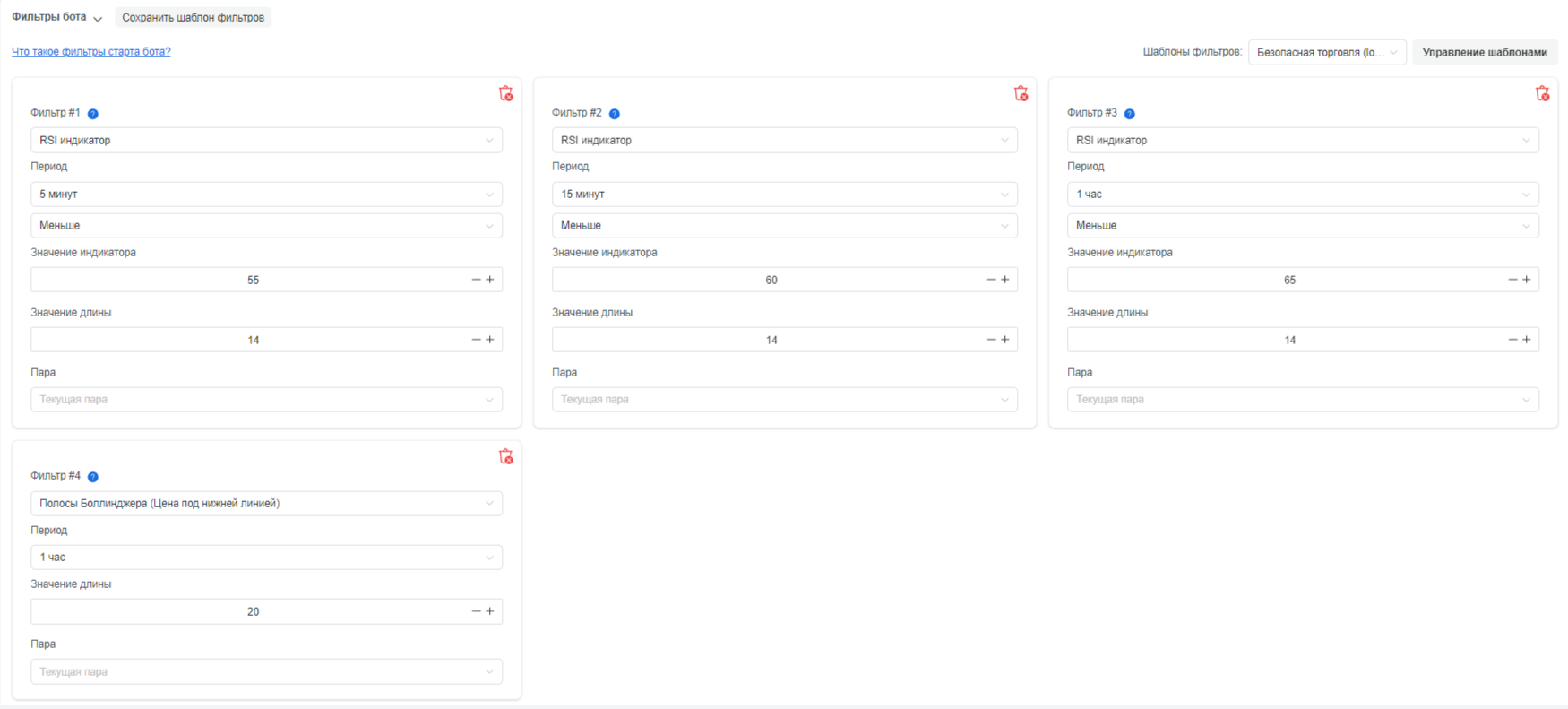Screen dimensions: 1568x709
Task: Open Filter #3 period dropdown showing 1 час
Action: coord(1303,194)
